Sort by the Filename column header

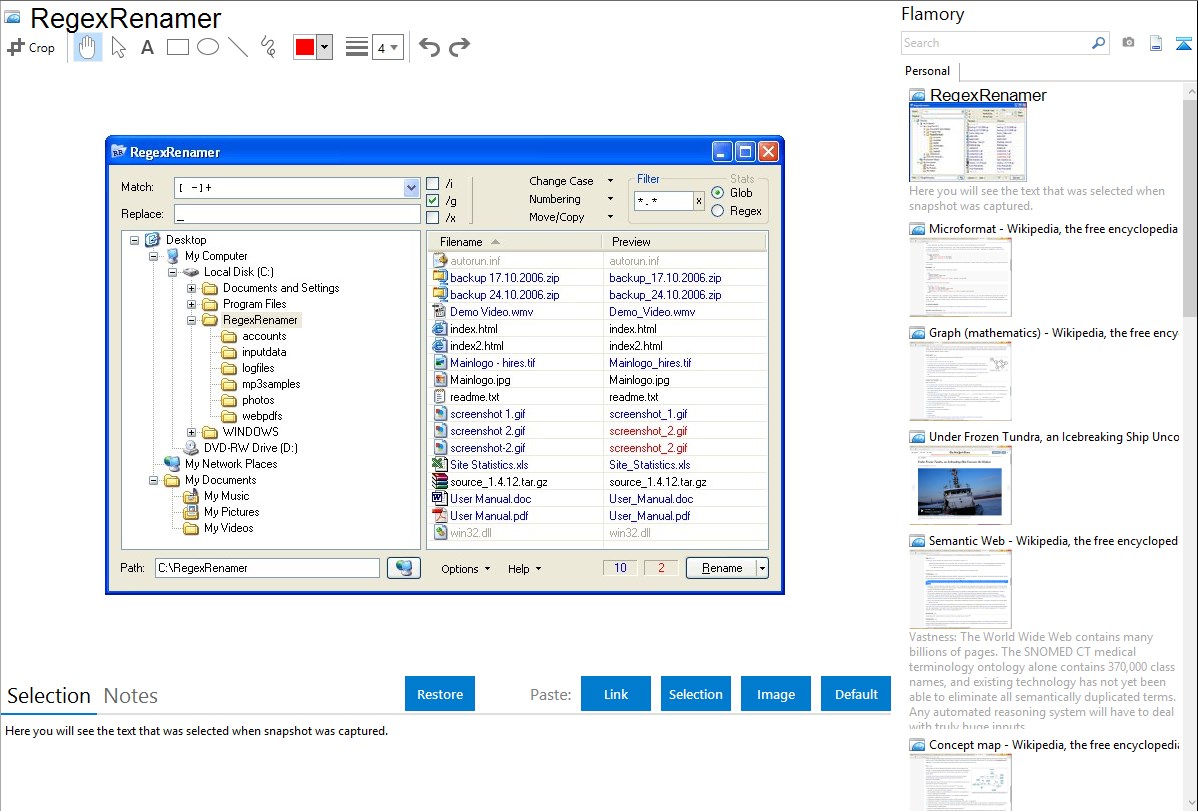coord(513,242)
